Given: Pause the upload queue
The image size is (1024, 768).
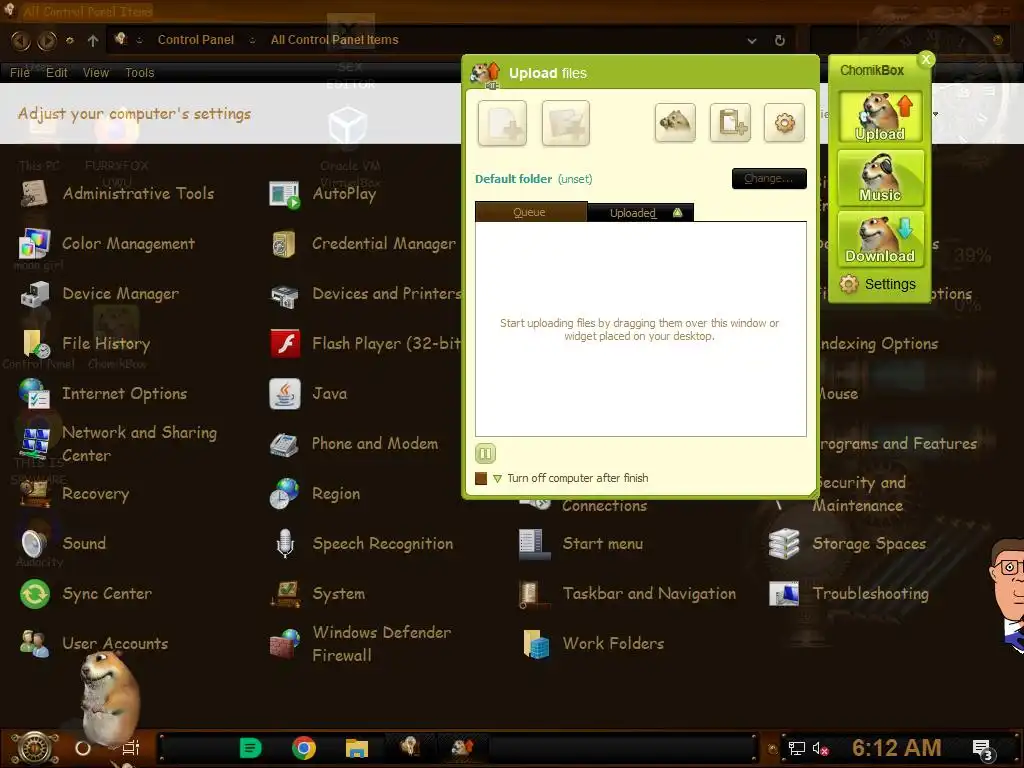Looking at the screenshot, I should (485, 453).
